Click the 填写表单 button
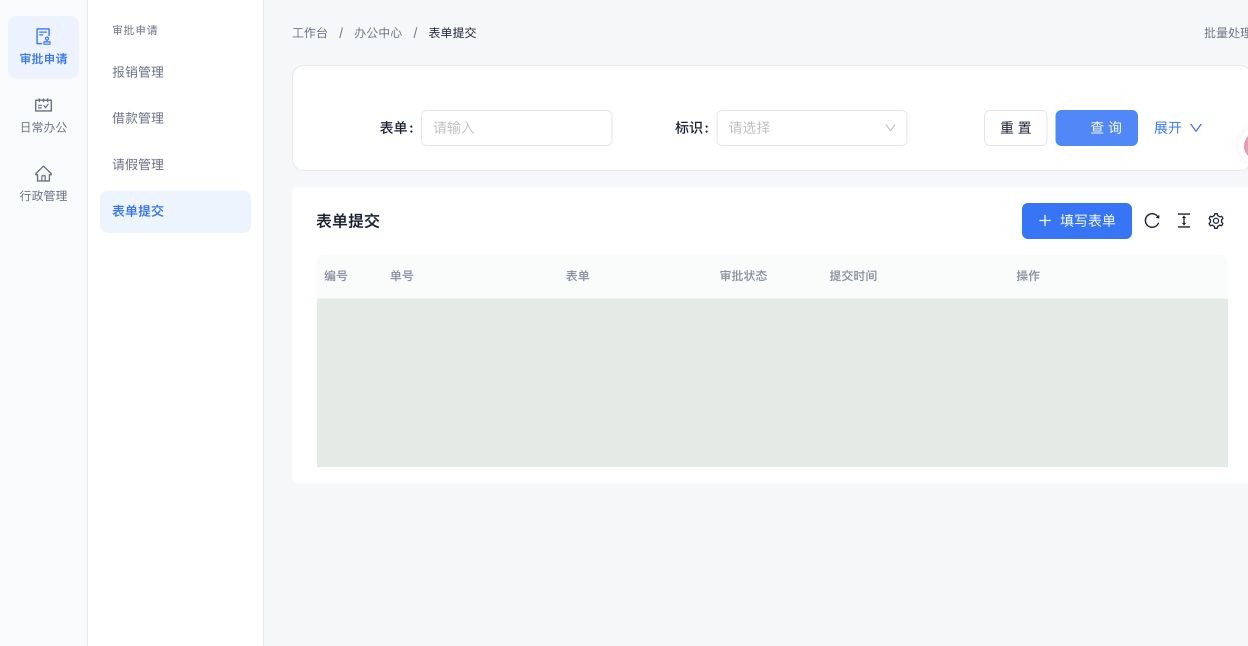This screenshot has width=1248, height=646. (1076, 221)
